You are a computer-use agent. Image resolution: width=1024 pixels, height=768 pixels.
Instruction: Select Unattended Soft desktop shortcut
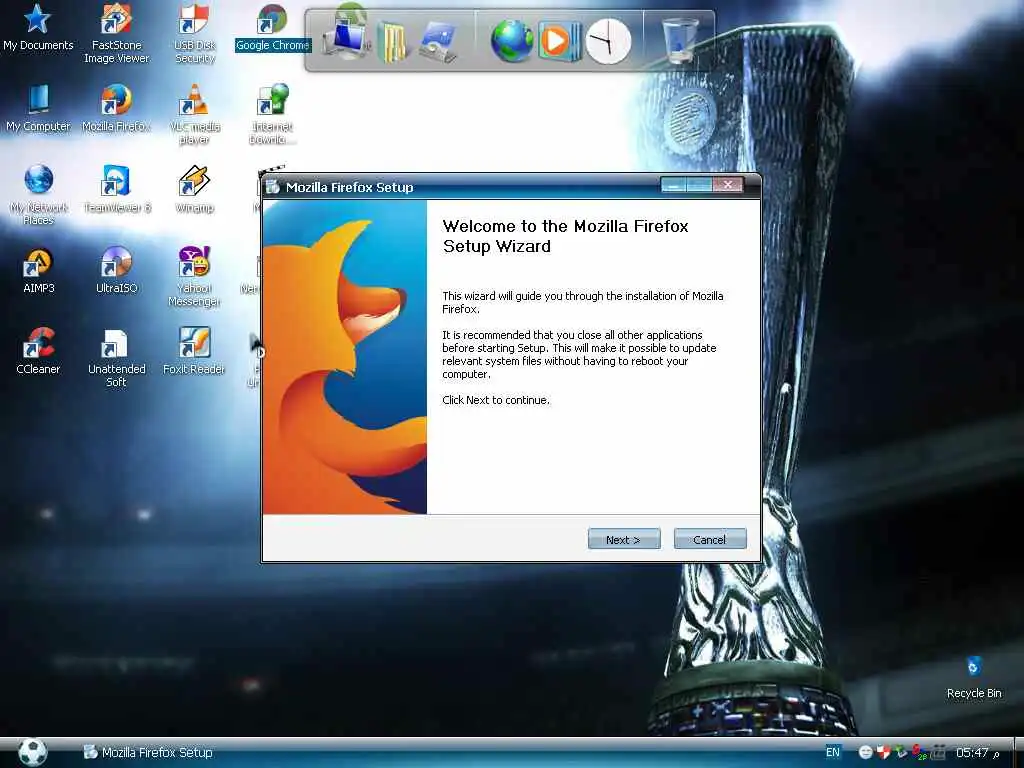[116, 357]
